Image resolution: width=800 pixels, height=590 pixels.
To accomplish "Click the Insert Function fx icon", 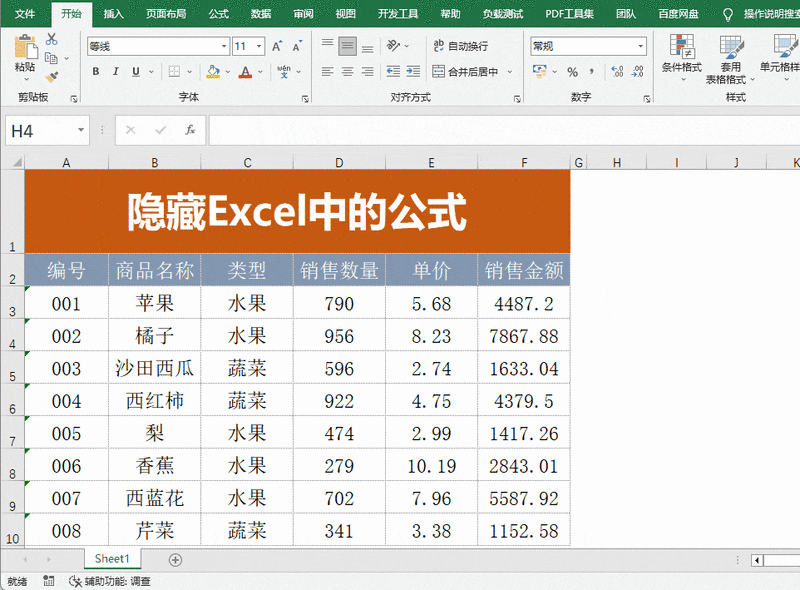I will (190, 130).
